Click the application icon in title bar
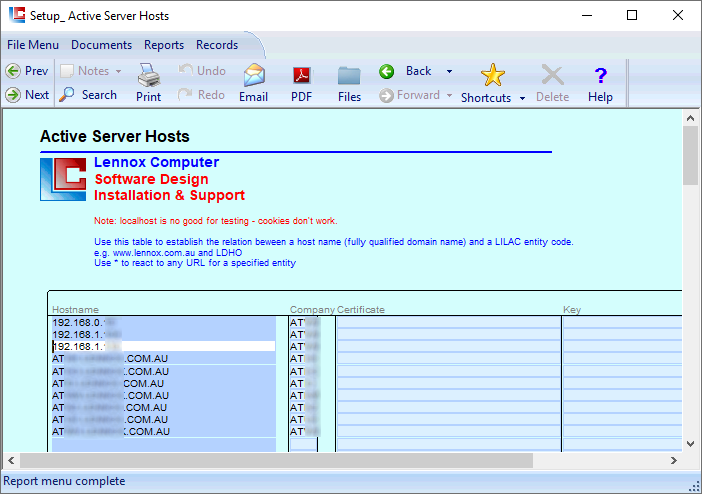The image size is (702, 494). pos(17,15)
